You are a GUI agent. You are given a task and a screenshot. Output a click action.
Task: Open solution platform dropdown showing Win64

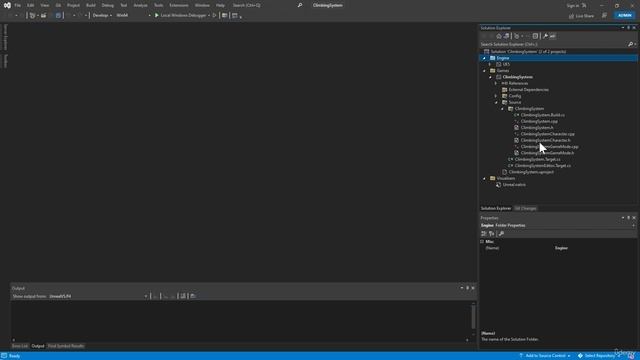133,15
